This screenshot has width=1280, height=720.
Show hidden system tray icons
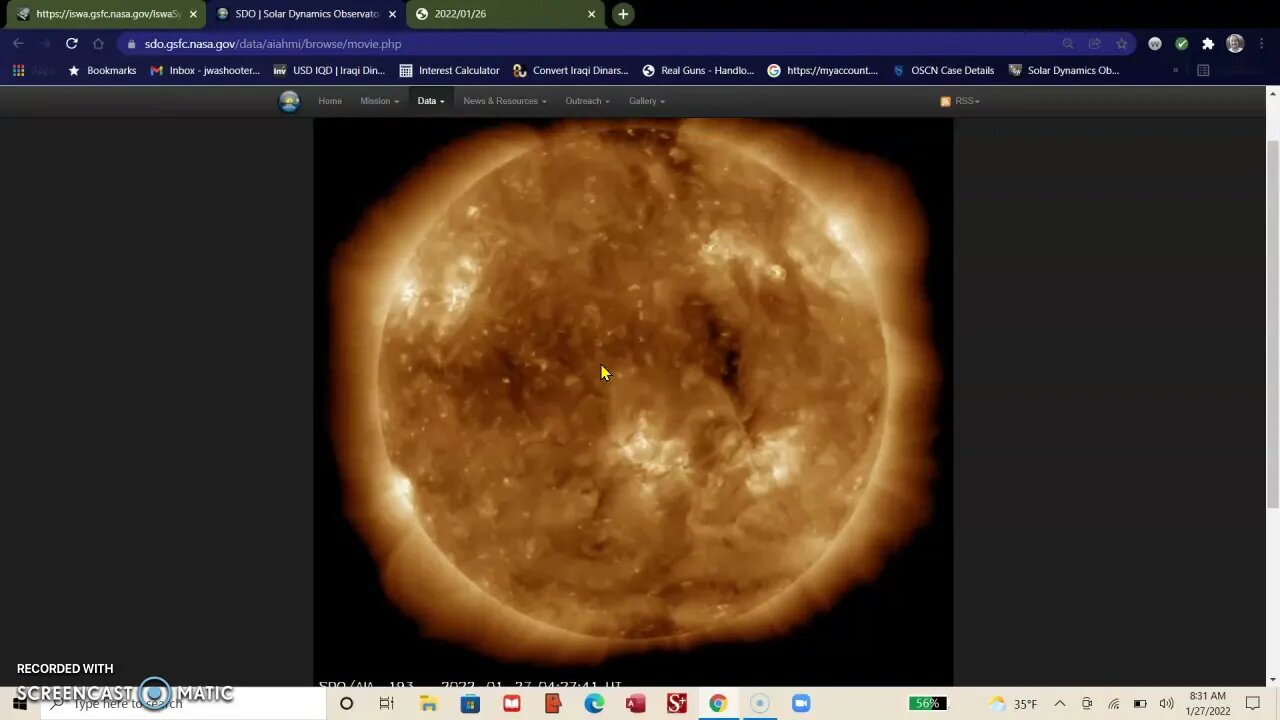click(1060, 704)
